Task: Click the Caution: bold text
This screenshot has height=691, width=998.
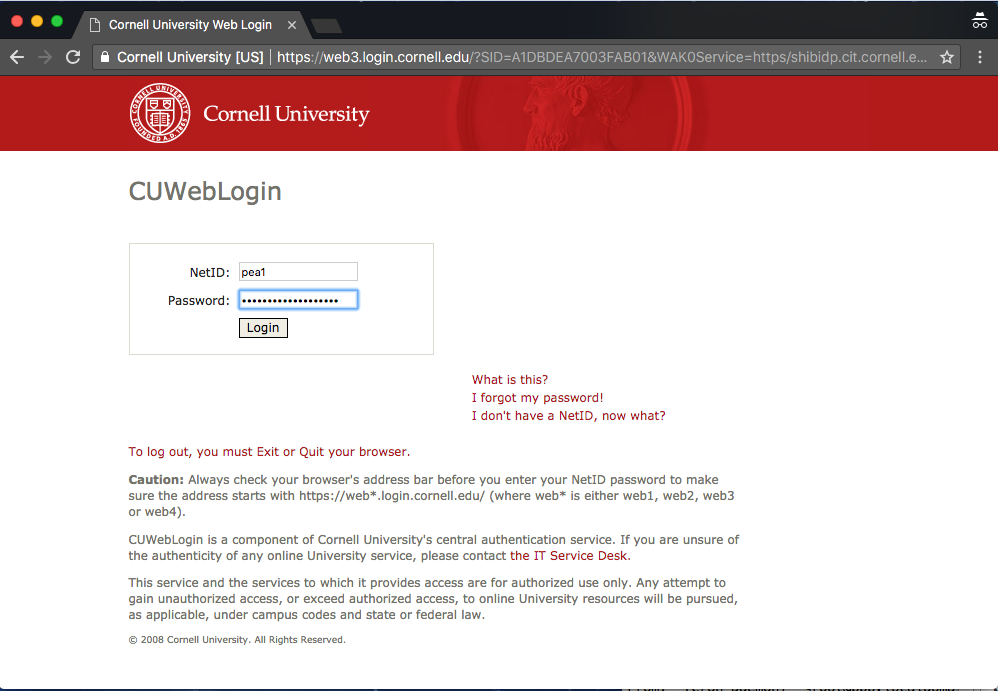Action: pos(156,480)
